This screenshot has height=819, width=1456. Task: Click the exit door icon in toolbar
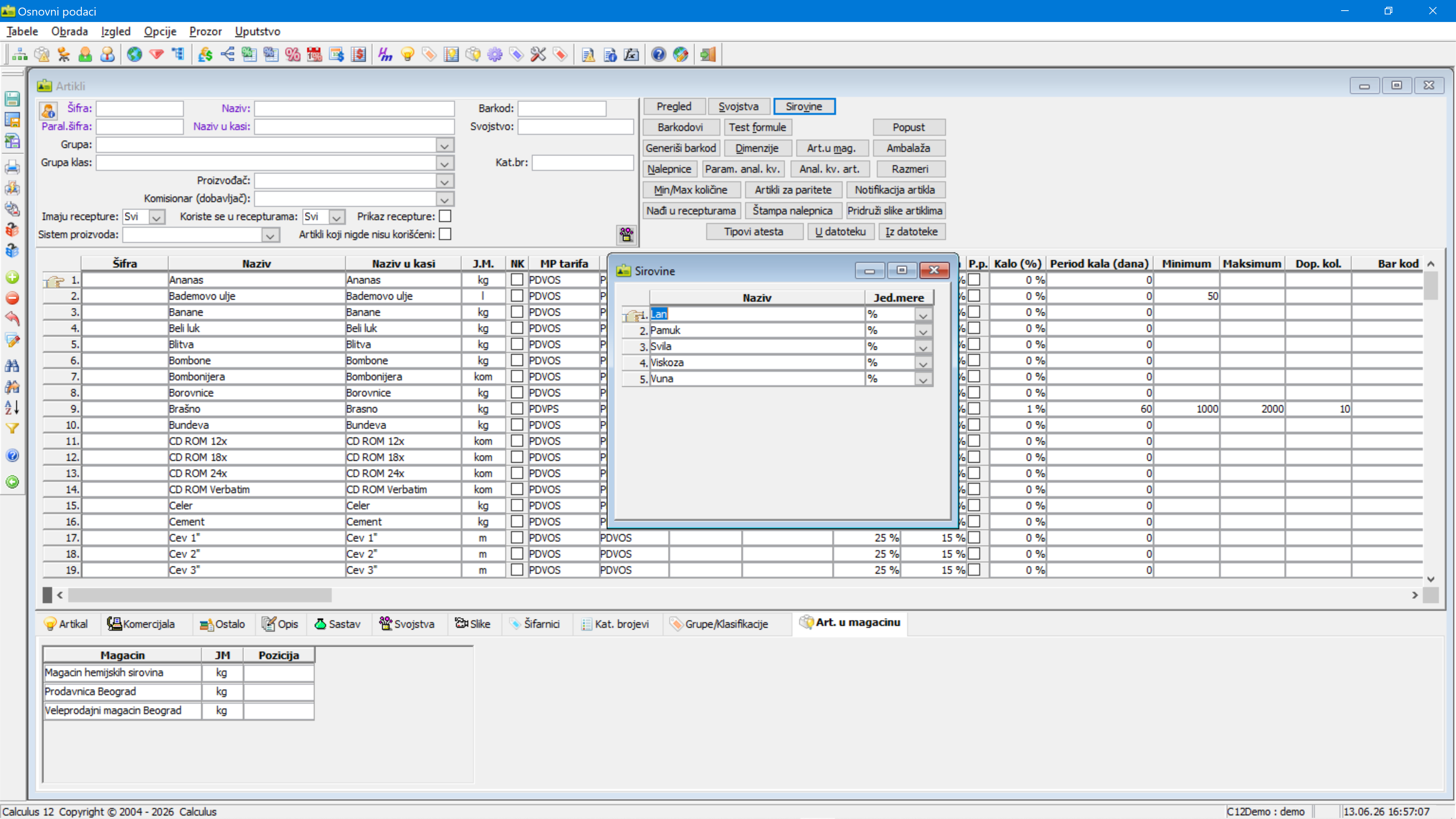tap(708, 54)
